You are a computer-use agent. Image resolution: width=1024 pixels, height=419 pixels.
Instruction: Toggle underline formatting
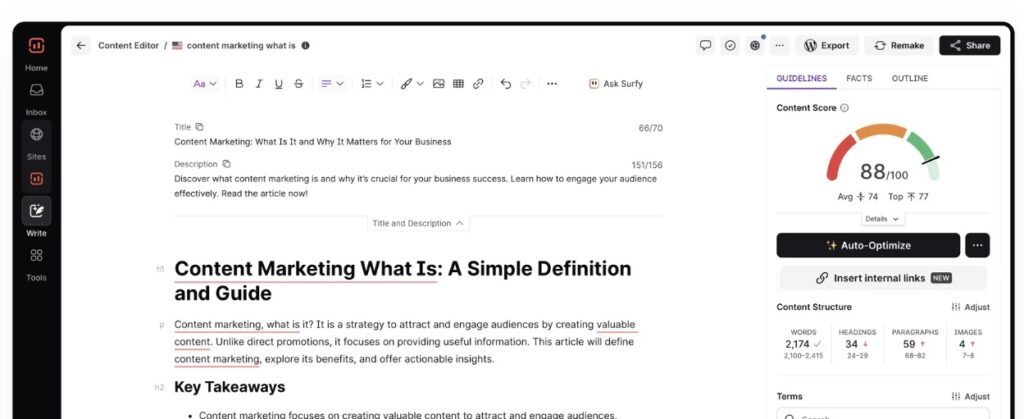tap(279, 84)
